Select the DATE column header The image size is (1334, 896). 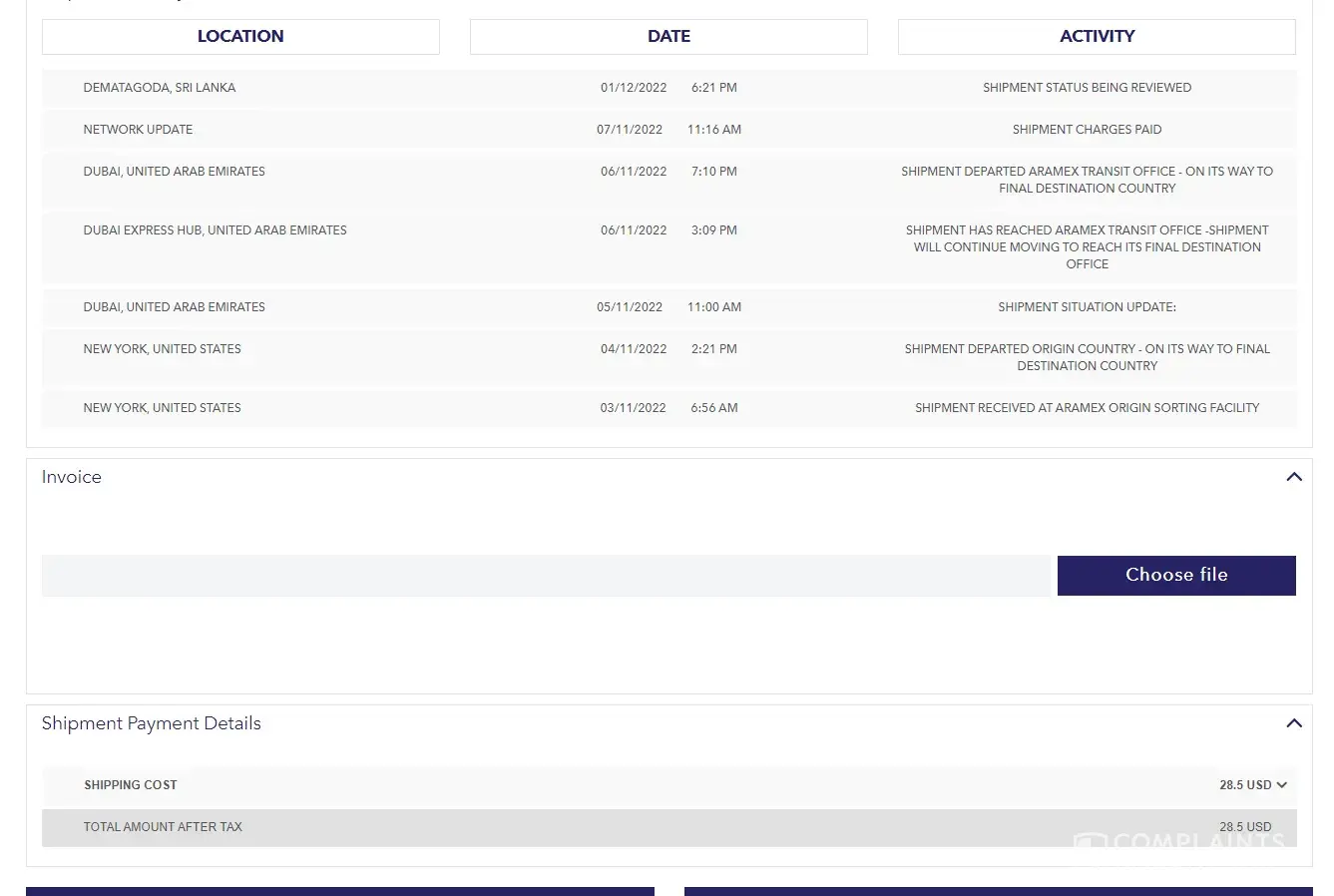pos(668,37)
